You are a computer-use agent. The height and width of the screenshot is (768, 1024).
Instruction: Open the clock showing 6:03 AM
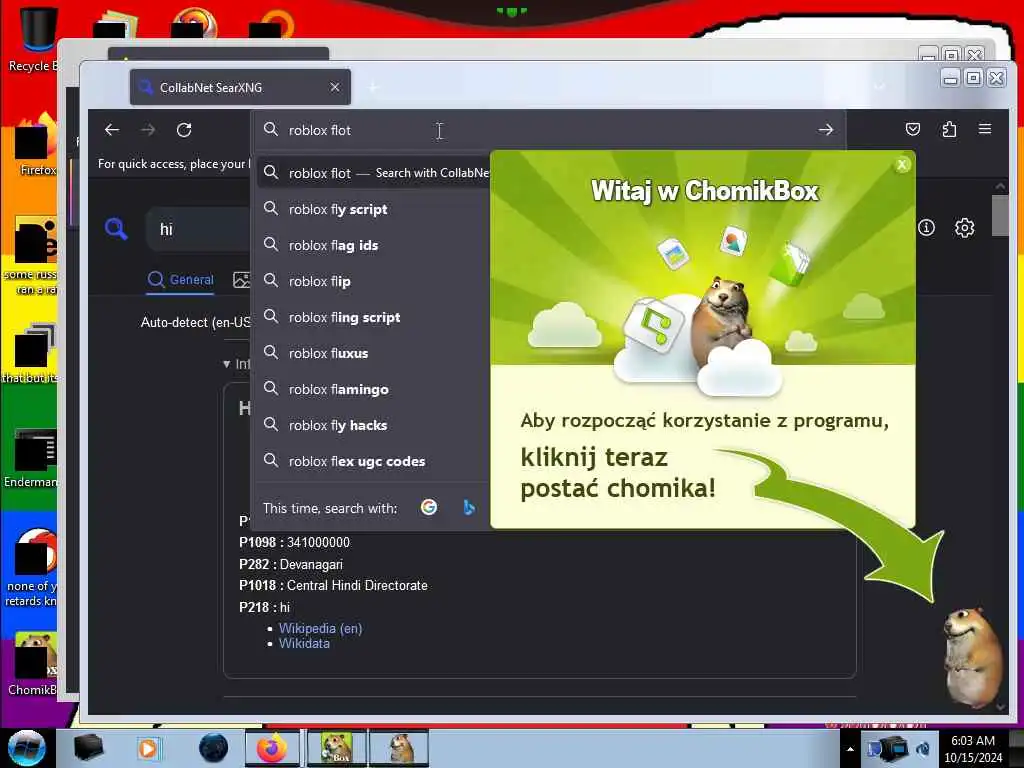pyautogui.click(x=973, y=748)
